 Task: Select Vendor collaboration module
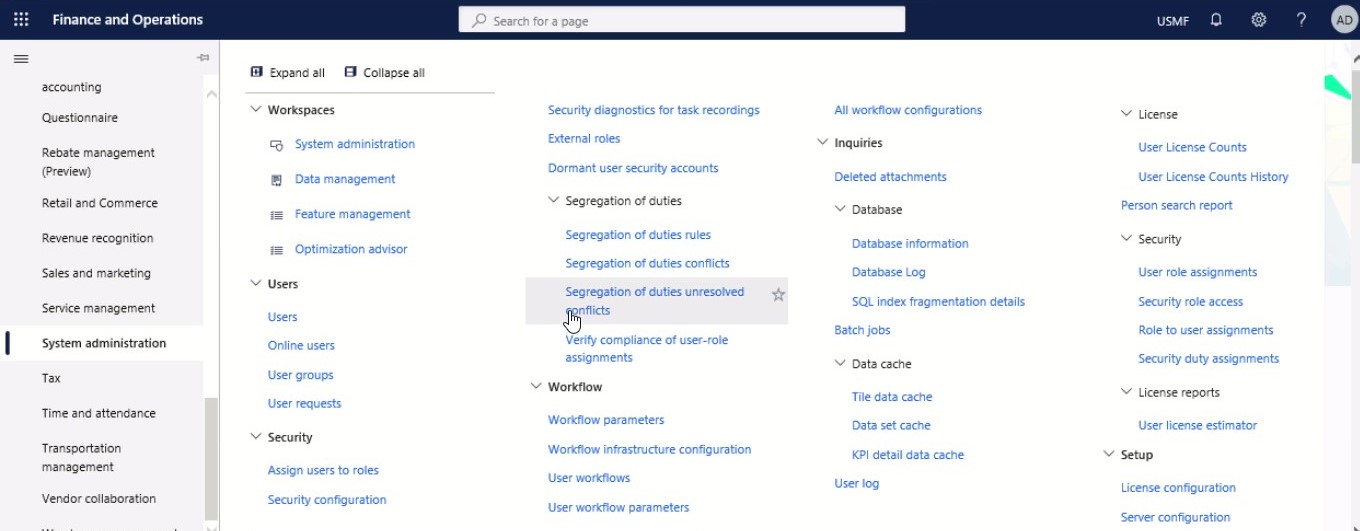point(99,498)
